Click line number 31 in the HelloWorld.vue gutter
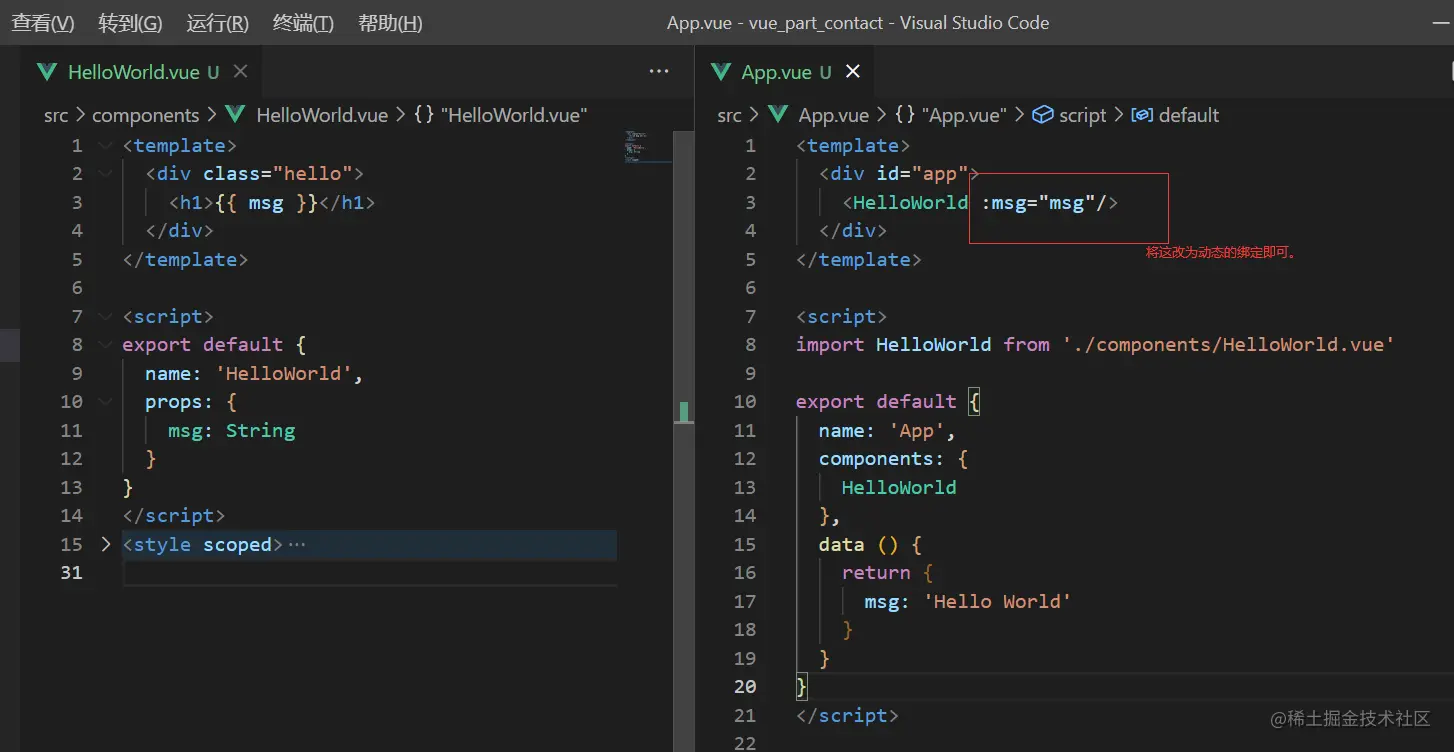Viewport: 1454px width, 752px height. click(71, 573)
